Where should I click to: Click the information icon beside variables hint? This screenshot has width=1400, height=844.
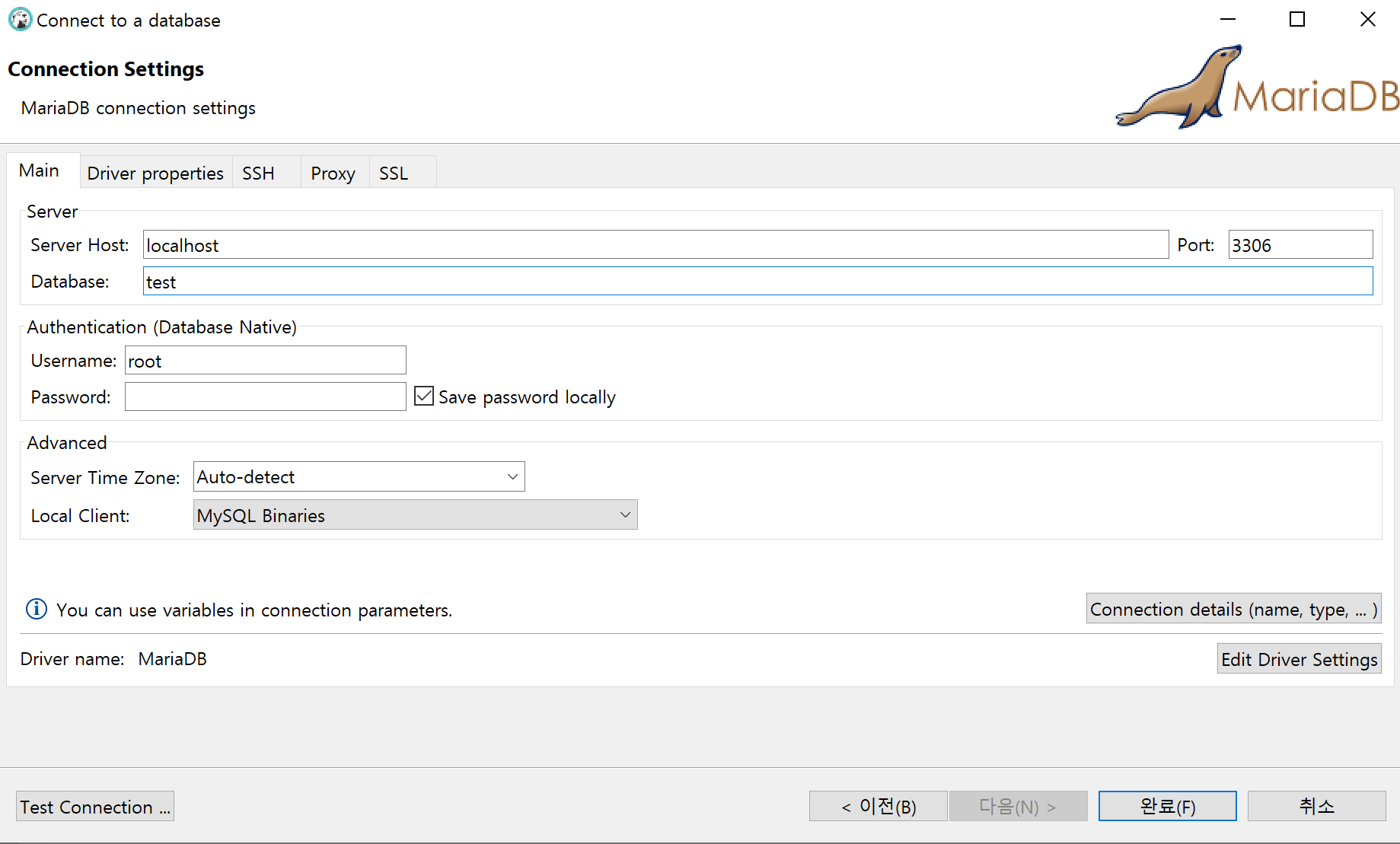(37, 609)
